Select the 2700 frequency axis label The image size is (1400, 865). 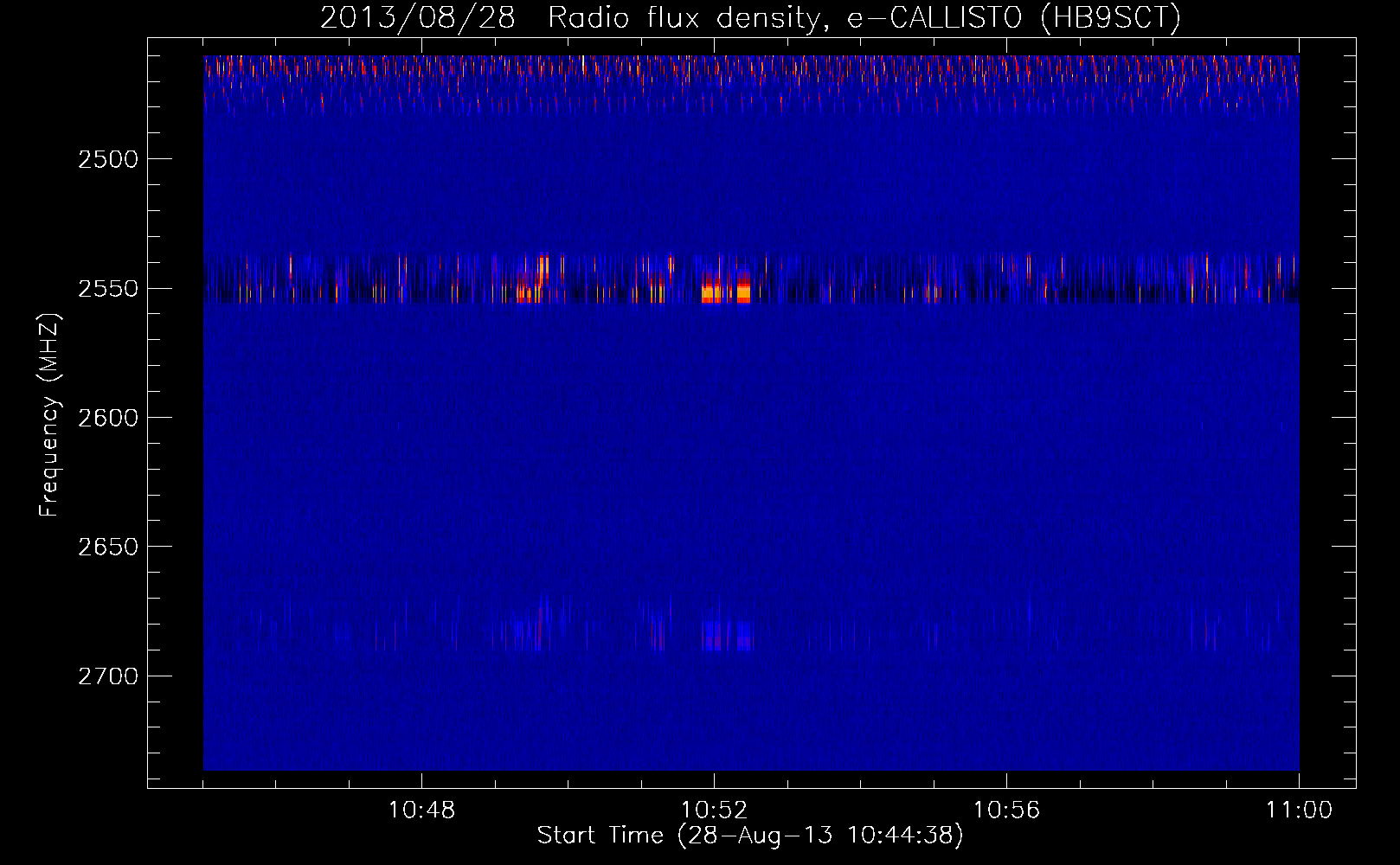point(108,676)
